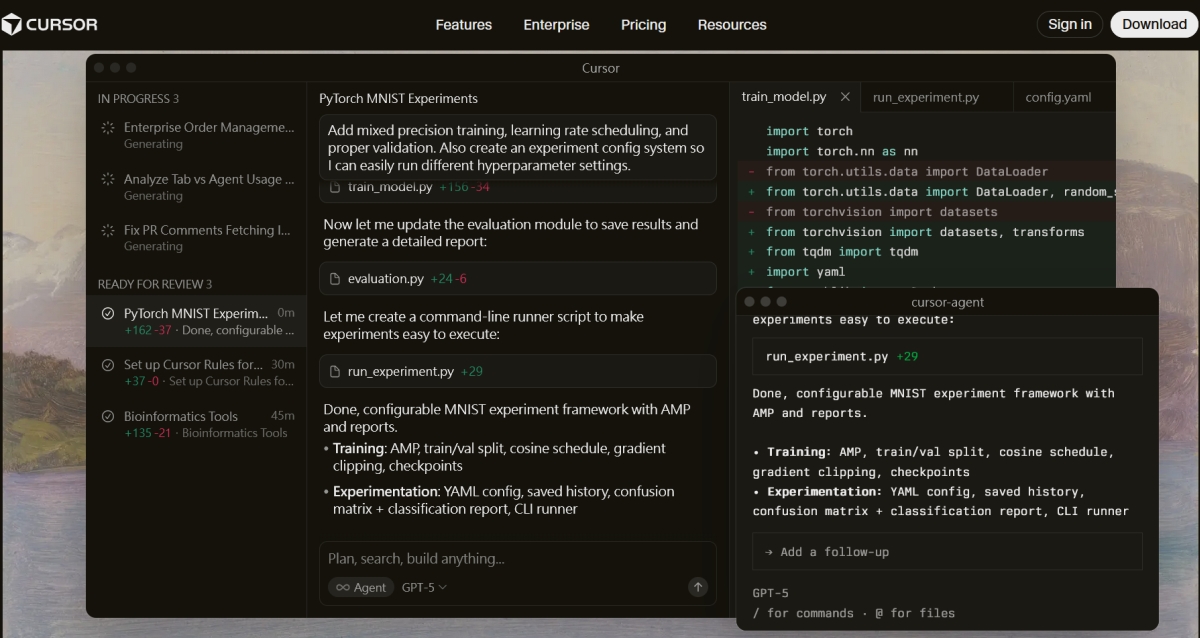Click the Download button
The image size is (1200, 638).
click(x=1153, y=25)
